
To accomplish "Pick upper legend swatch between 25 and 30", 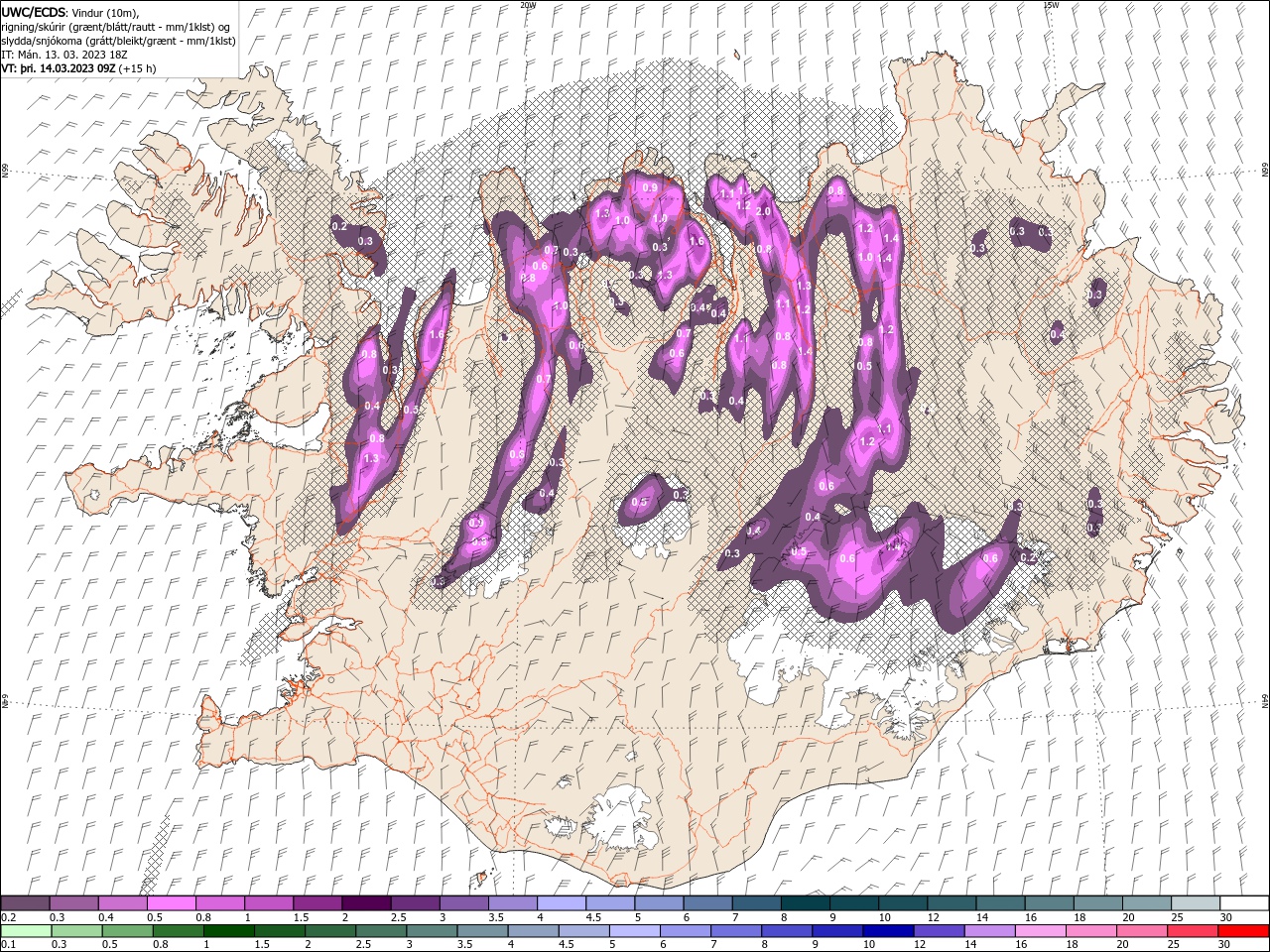I will pos(1196,902).
